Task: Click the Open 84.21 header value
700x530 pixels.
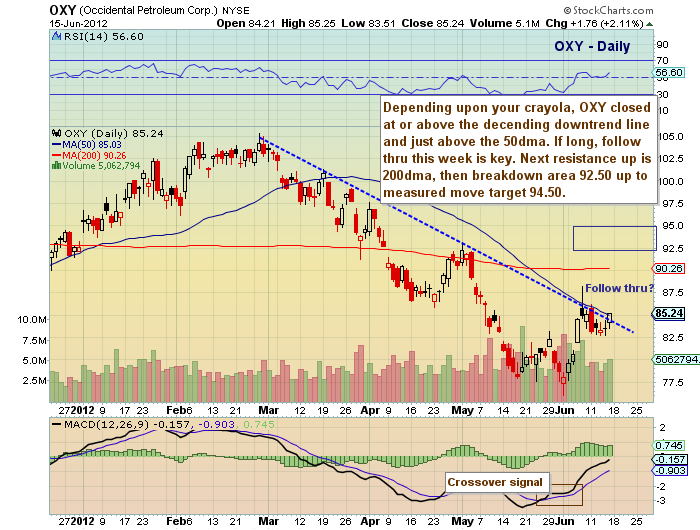Action: click(x=246, y=24)
